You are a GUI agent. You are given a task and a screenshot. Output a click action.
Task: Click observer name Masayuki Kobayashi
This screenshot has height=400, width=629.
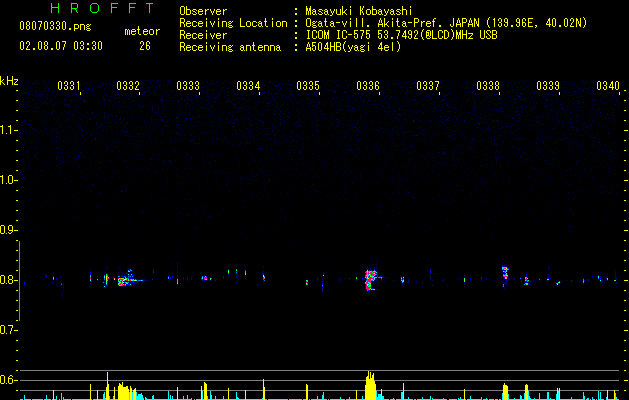point(359,11)
